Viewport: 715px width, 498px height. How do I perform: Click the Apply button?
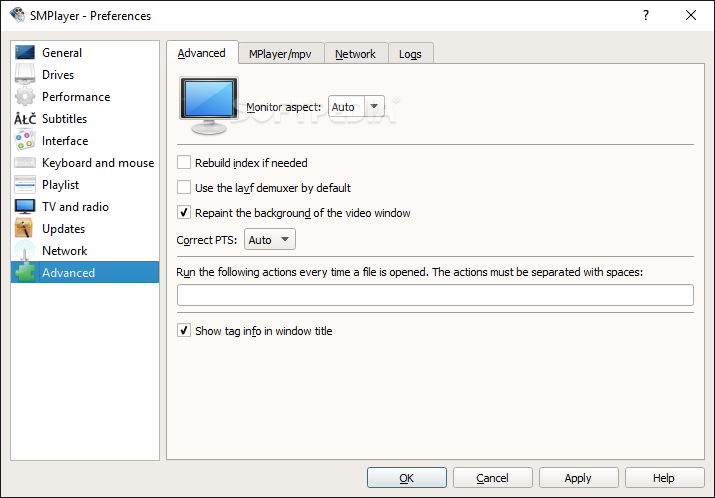click(x=578, y=477)
